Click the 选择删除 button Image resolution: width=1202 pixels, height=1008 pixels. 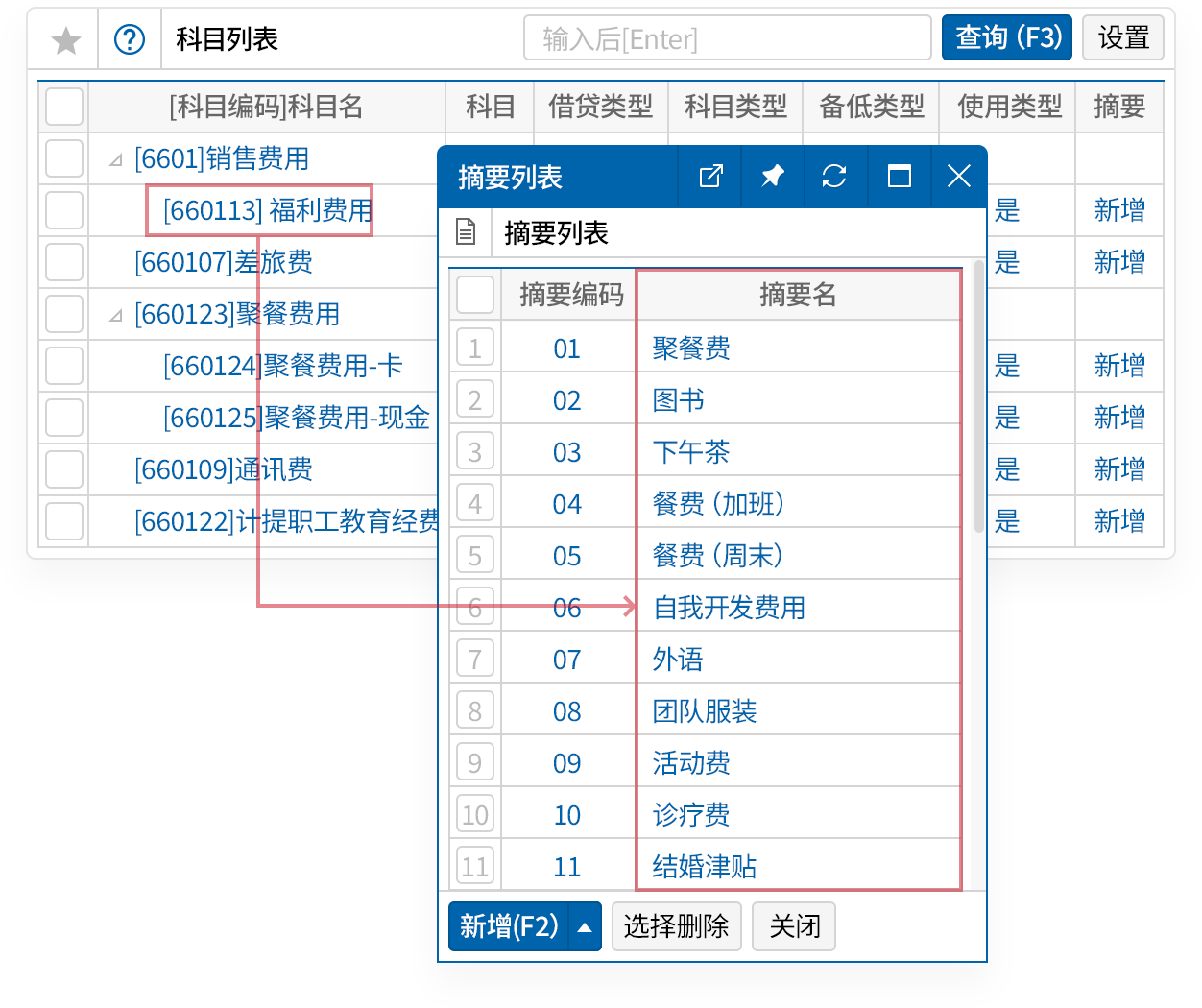coord(677,926)
